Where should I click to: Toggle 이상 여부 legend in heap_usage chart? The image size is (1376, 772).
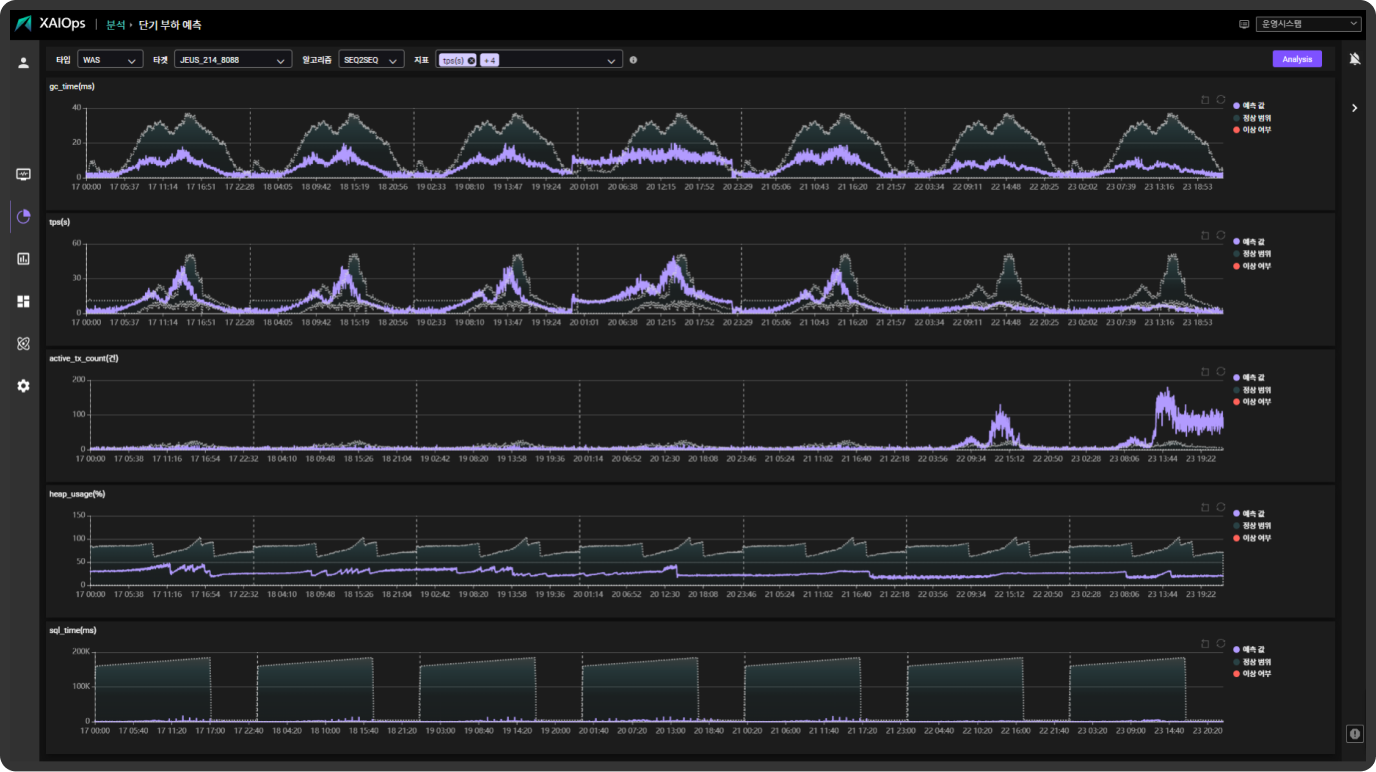click(1253, 538)
